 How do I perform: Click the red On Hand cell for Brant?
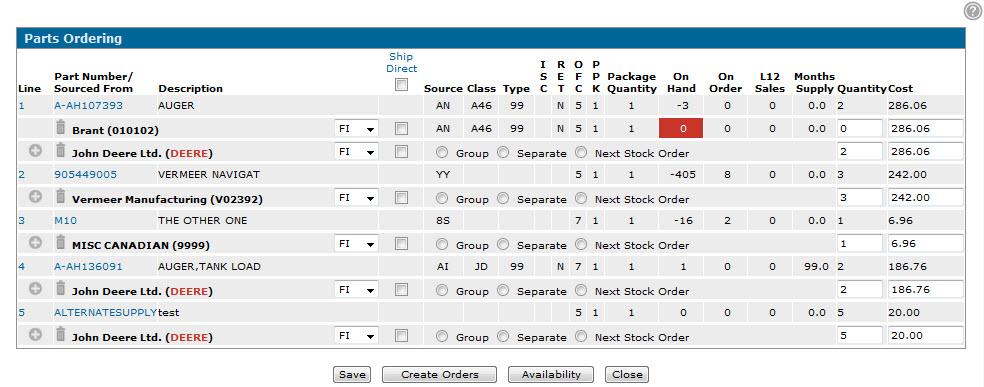[x=681, y=129]
